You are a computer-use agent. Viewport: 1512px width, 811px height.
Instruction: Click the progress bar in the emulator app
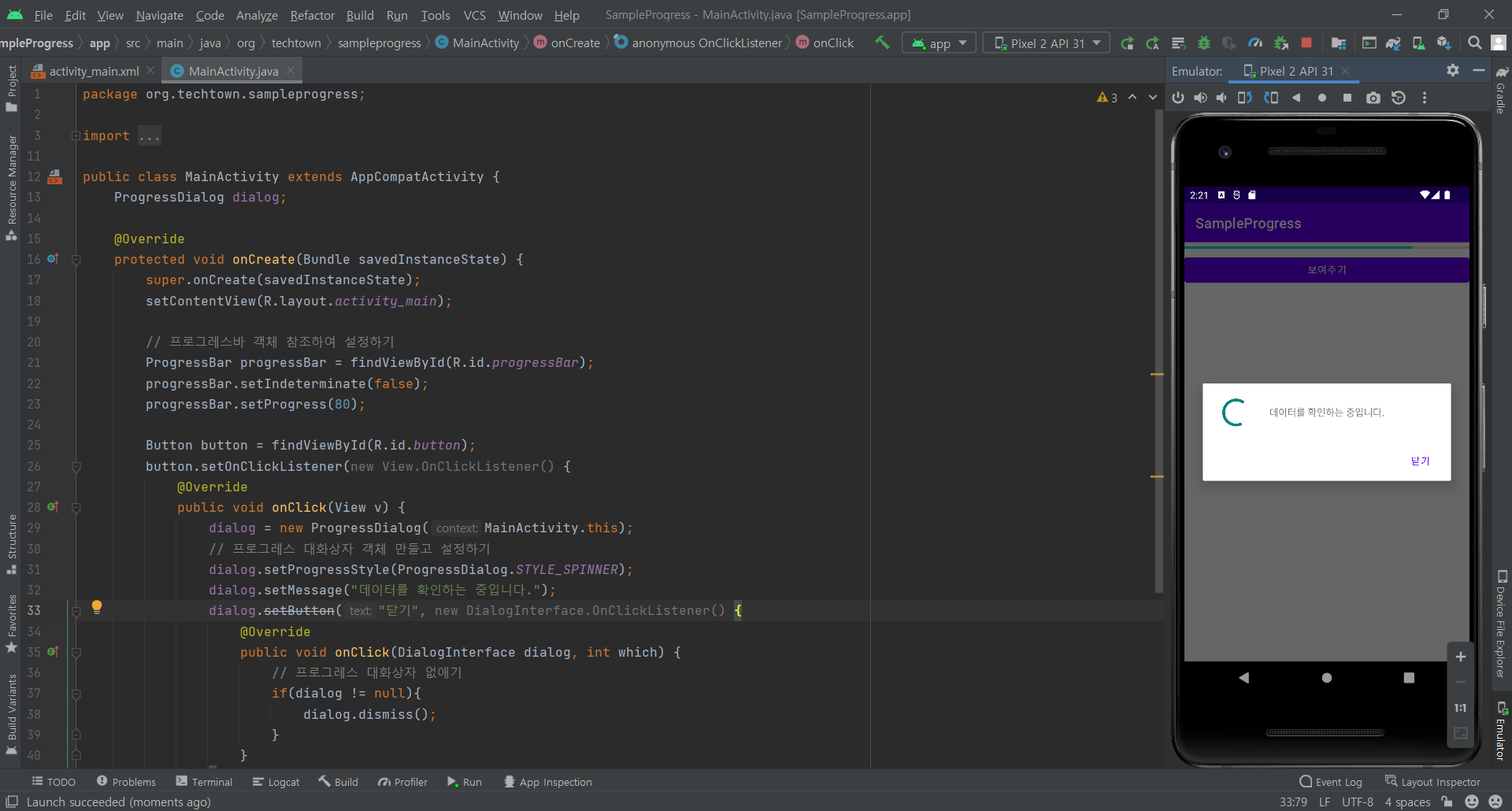1327,247
